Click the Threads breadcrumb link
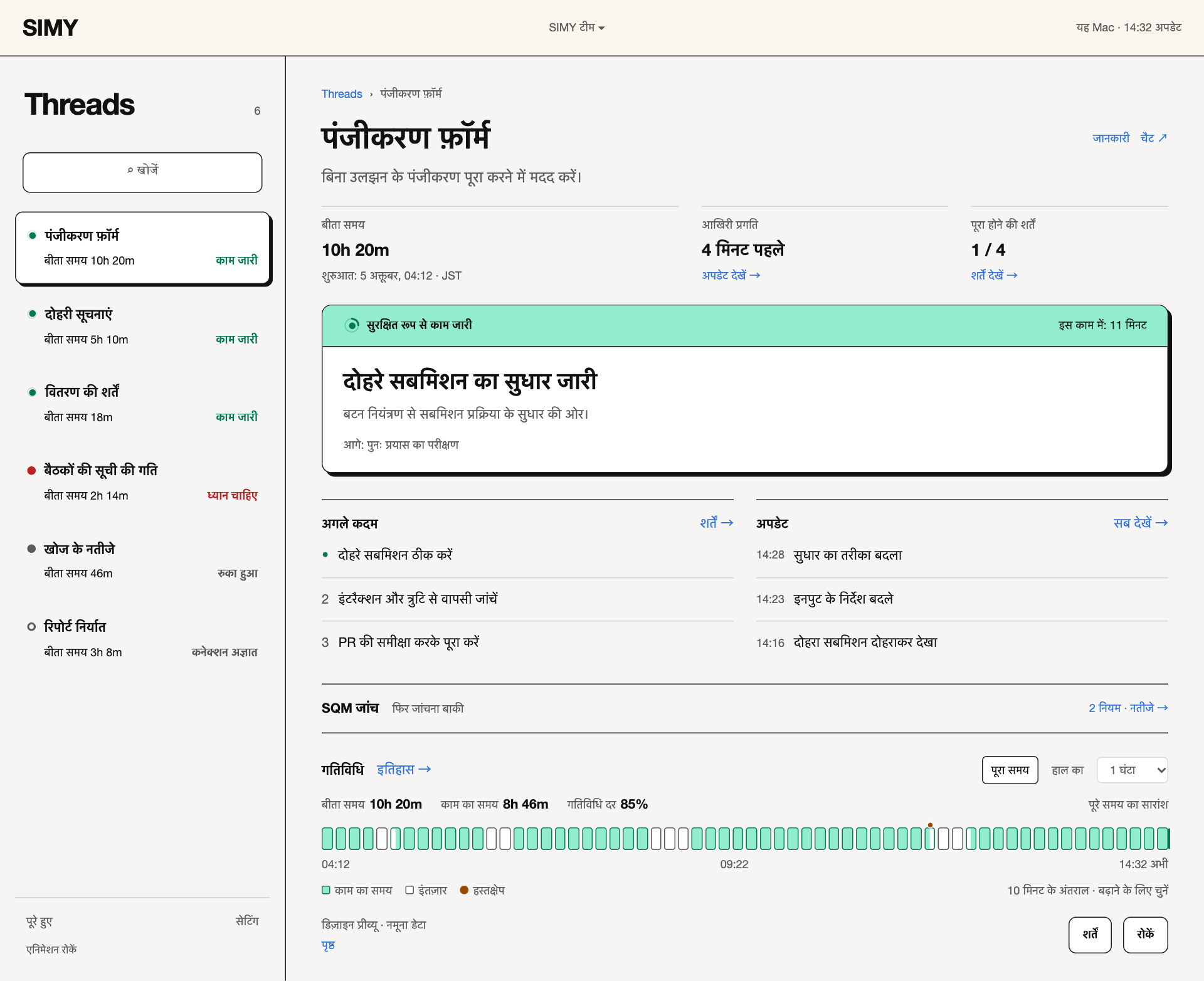1204x981 pixels. (342, 94)
